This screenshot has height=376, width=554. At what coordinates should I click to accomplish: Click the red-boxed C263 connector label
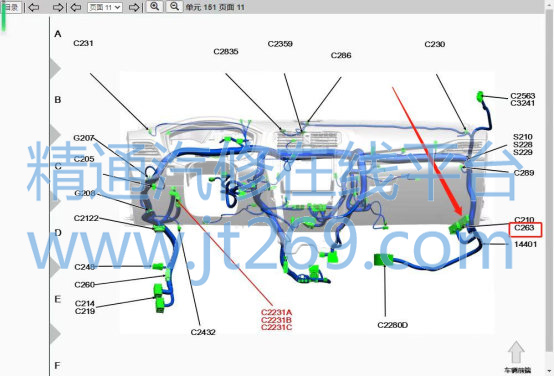click(525, 229)
